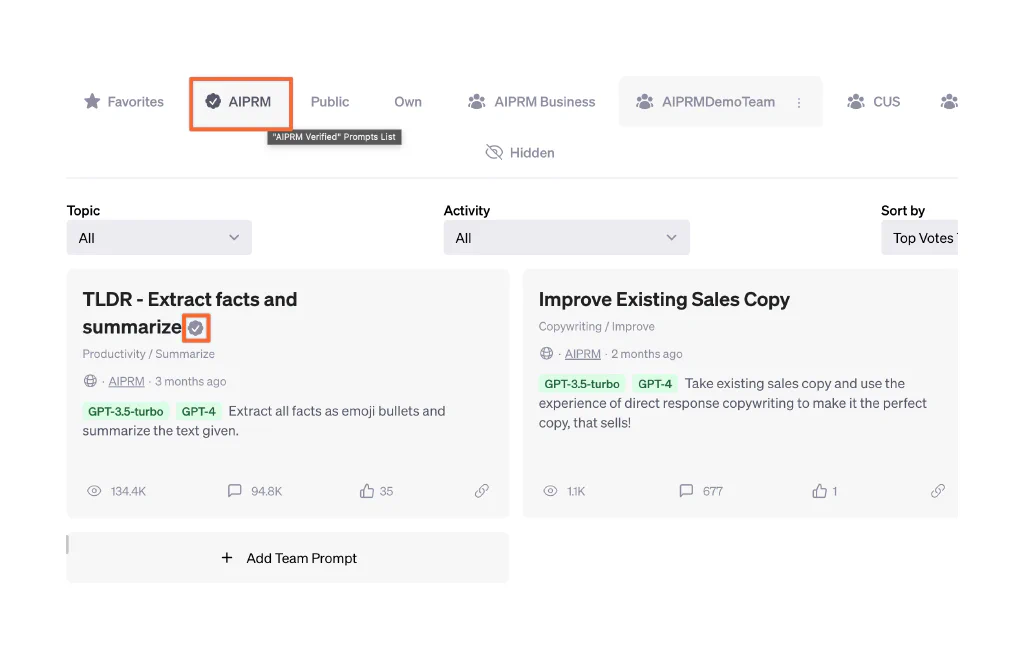The height and width of the screenshot is (653, 1024).
Task: Click the Add Team Prompt button
Action: click(288, 558)
